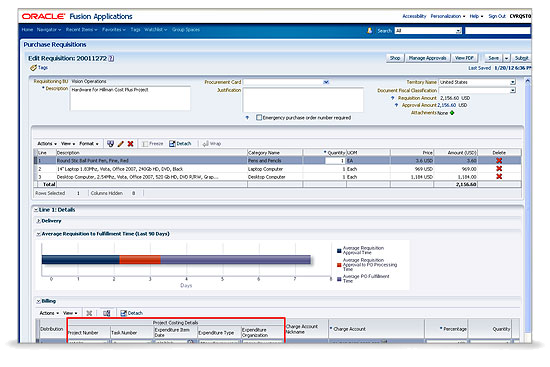The image size is (550, 367).
Task: Open lines table View menu
Action: pos(68,144)
